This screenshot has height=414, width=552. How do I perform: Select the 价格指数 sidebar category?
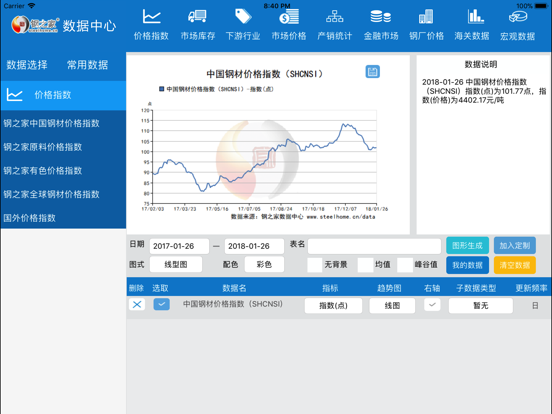63,95
